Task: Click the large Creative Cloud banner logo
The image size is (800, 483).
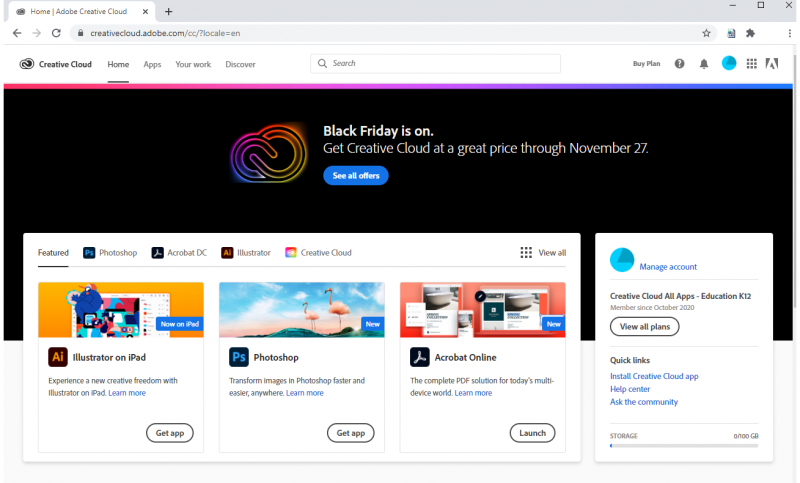Action: click(268, 153)
